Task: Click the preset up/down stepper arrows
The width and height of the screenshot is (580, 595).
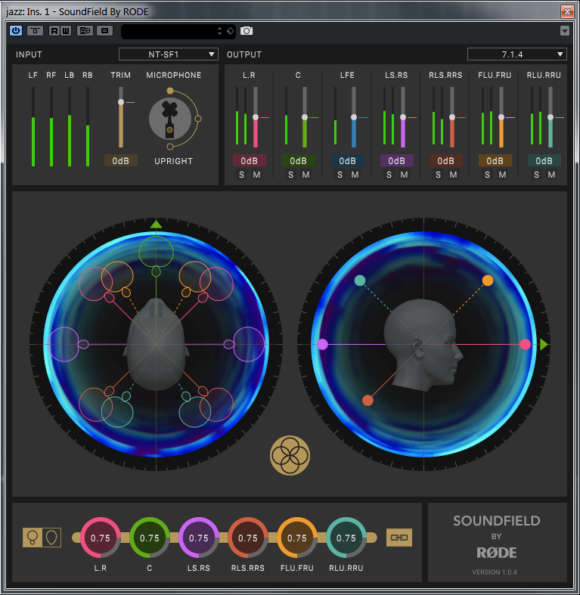Action: pos(219,31)
